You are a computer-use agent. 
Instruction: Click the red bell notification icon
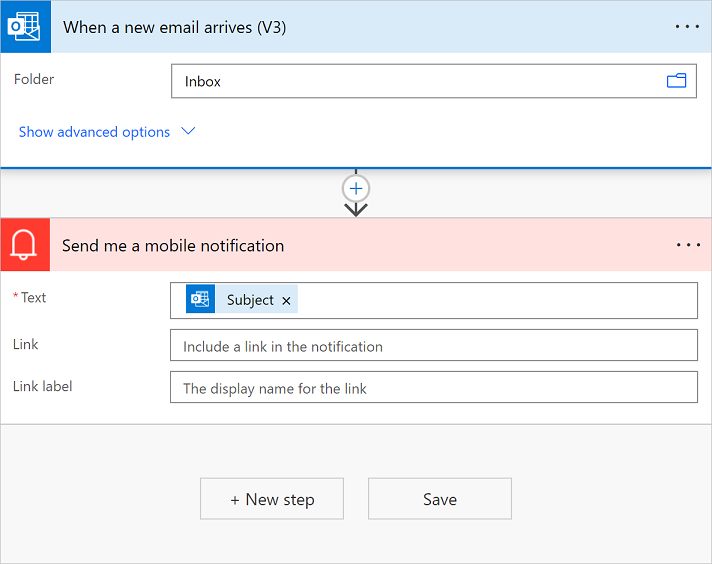24,246
